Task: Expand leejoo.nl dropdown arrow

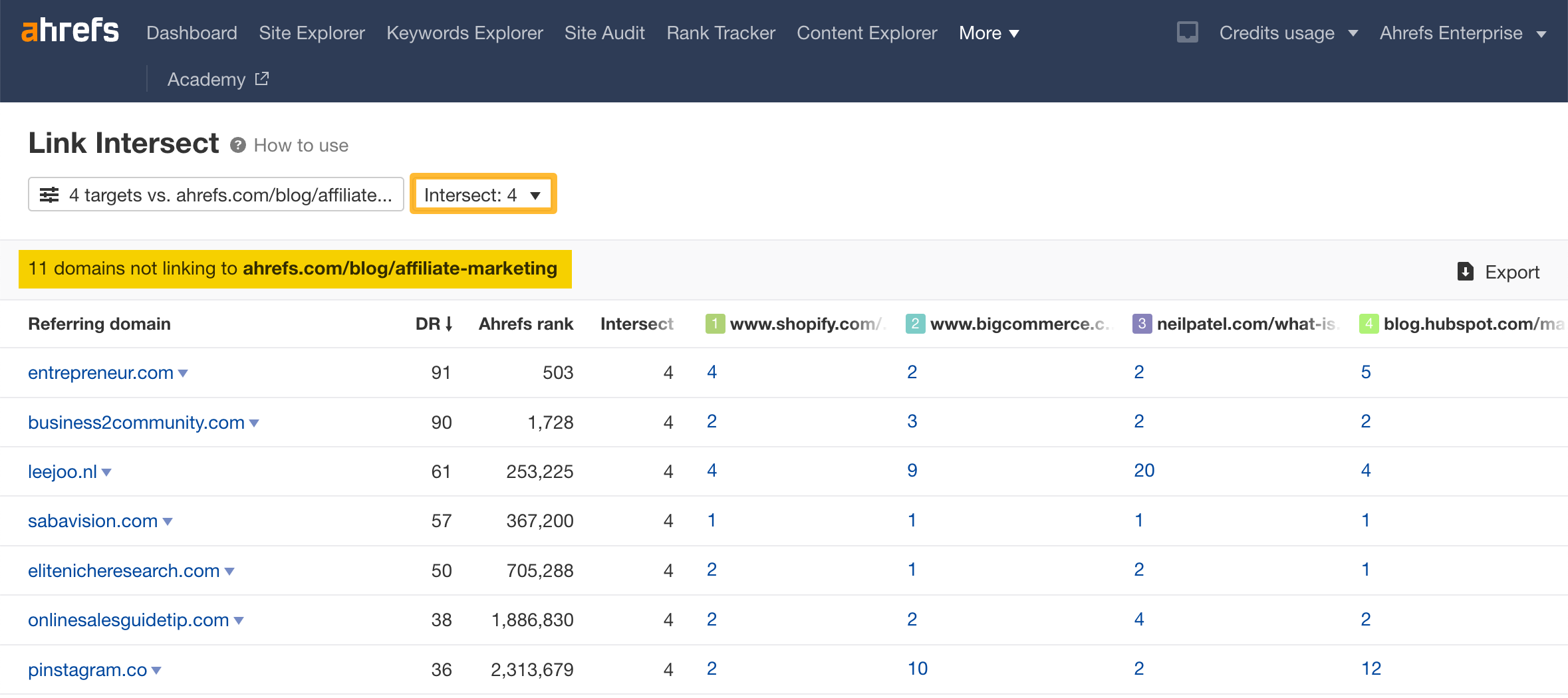Action: [106, 473]
